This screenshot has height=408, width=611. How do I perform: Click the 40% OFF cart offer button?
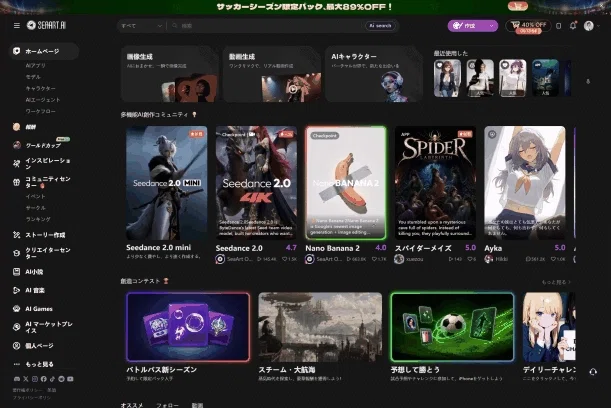tap(528, 26)
